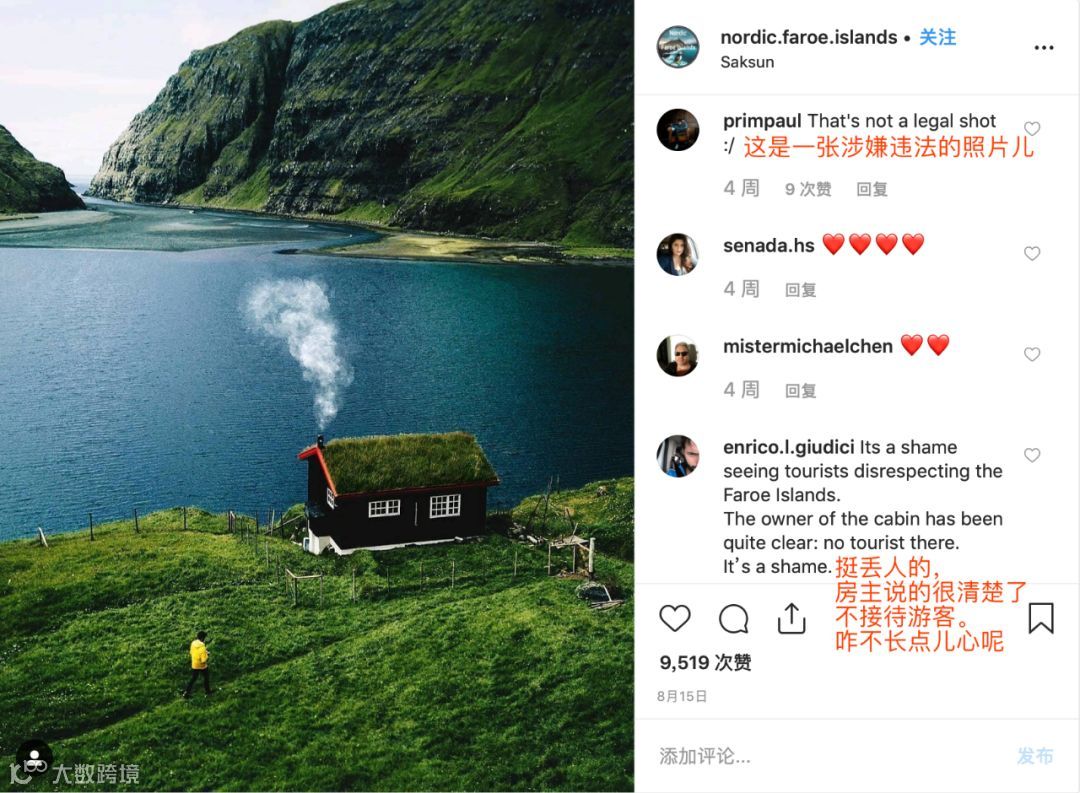
Task: Open the 9,519 次赞 likes list
Action: (705, 663)
